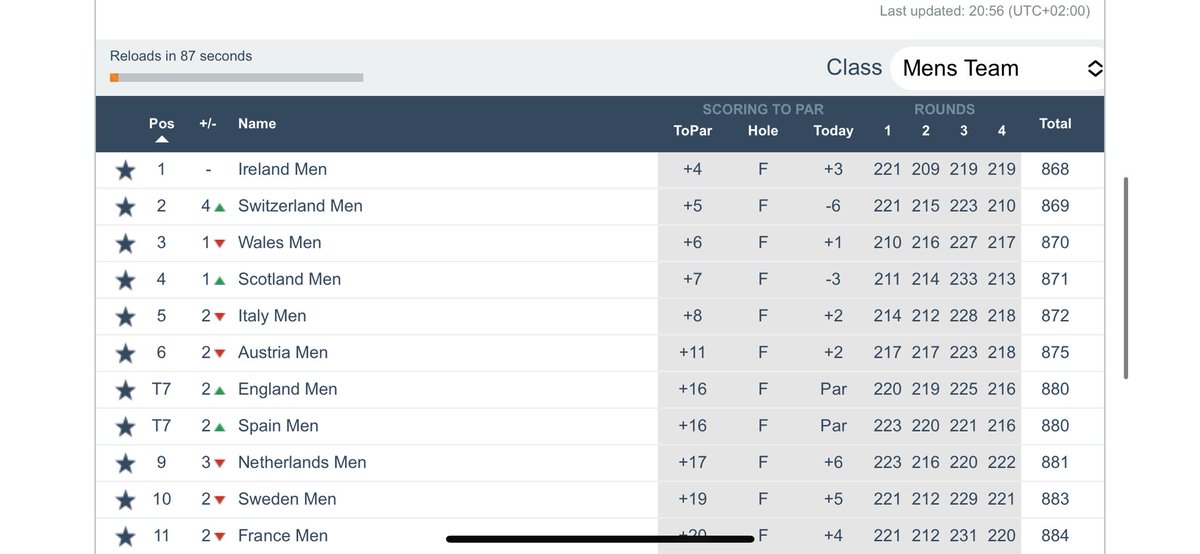Viewport: 1200px width, 554px height.
Task: Sort leaderboard by Pos column arrow
Action: [161, 140]
